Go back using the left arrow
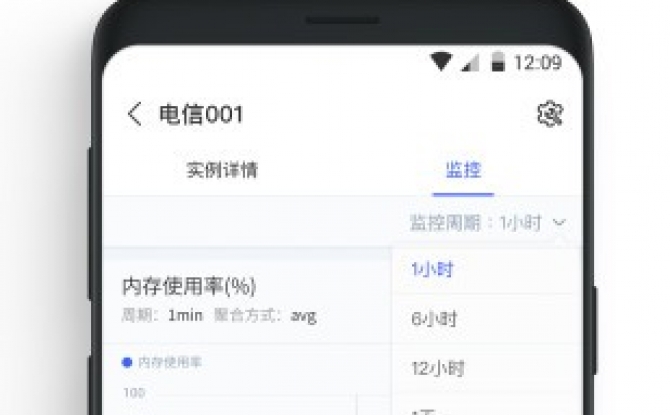Screen dimensions: 670x415 click(135, 114)
